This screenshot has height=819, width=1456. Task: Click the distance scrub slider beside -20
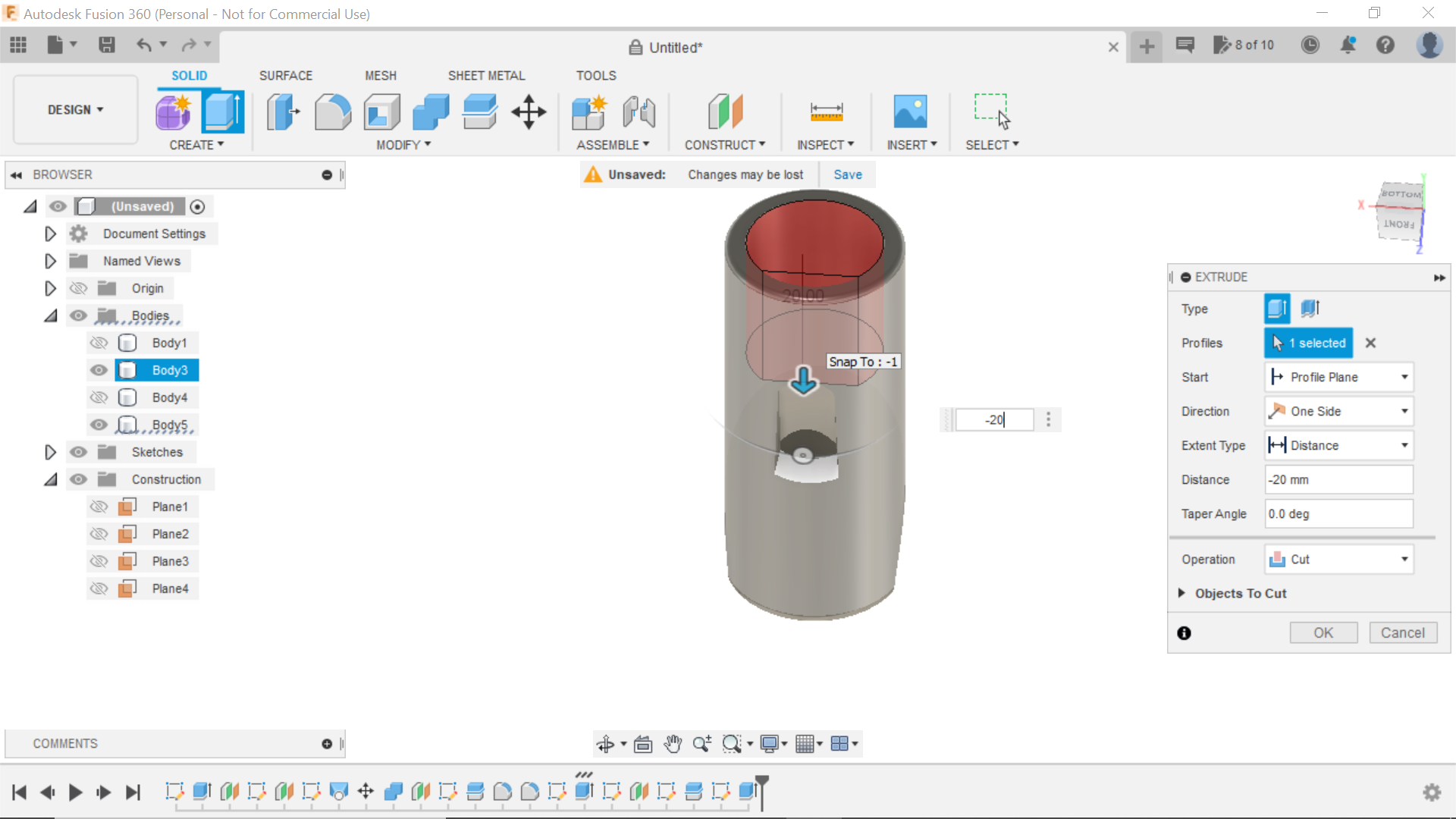pos(946,419)
